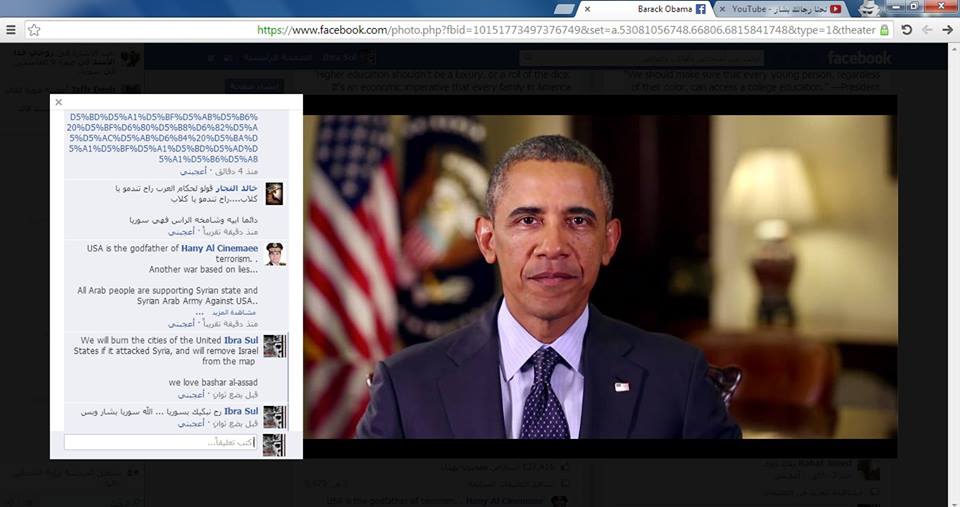The width and height of the screenshot is (960, 507).
Task: Close the comments panel with the X
Action: (59, 102)
